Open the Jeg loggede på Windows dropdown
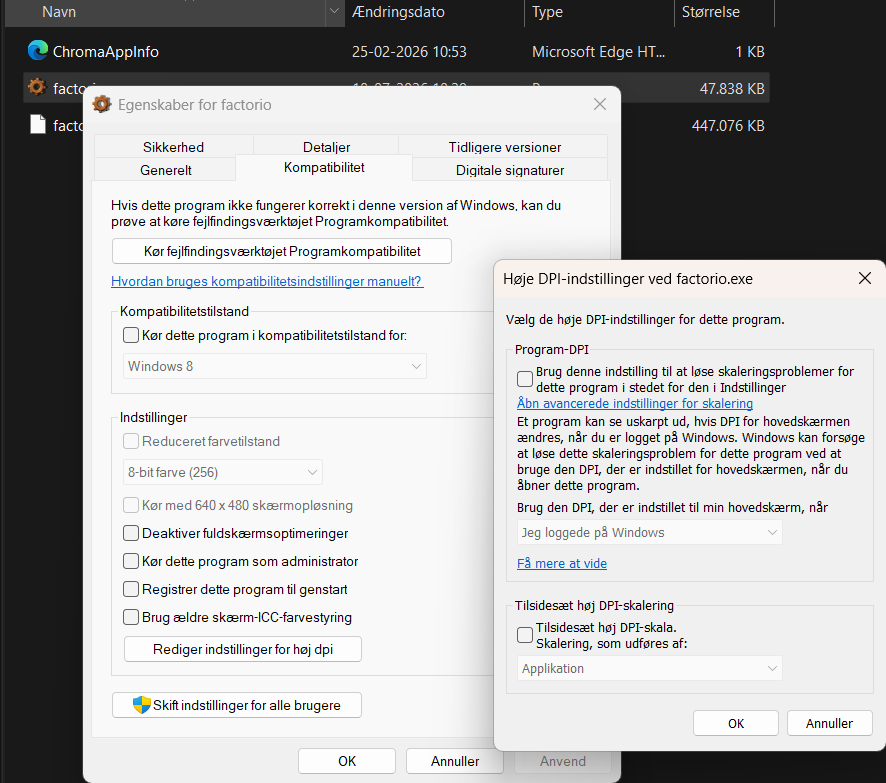 coord(649,532)
